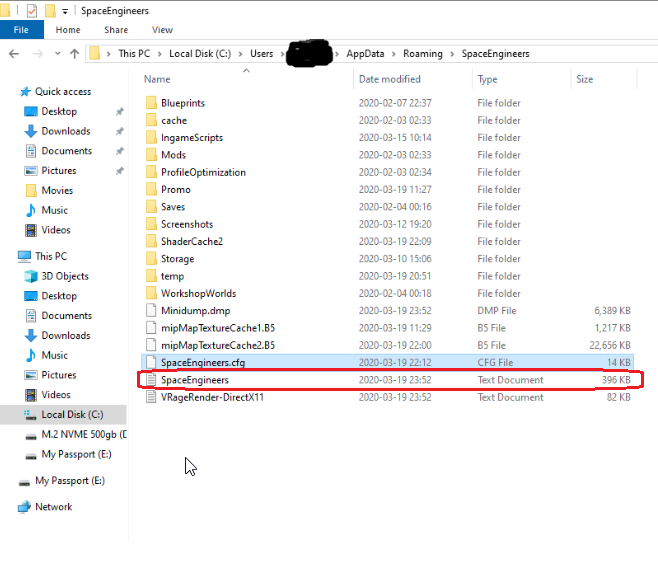
Task: Open the View ribbon tab
Action: pyautogui.click(x=162, y=30)
